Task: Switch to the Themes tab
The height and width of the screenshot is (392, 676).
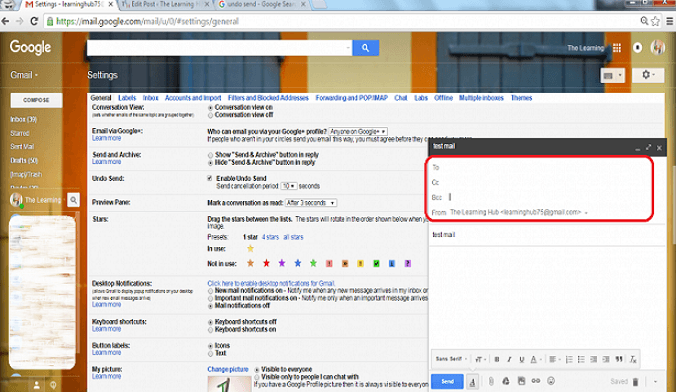Action: coord(521,98)
